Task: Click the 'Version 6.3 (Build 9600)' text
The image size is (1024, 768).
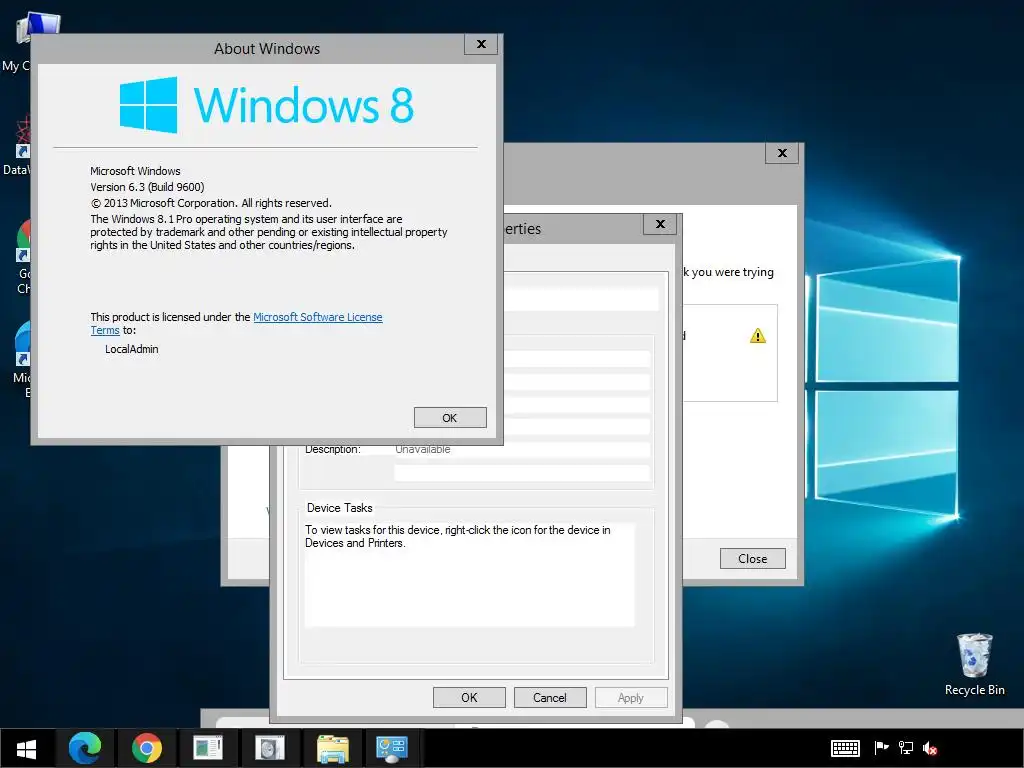Action: (x=147, y=187)
